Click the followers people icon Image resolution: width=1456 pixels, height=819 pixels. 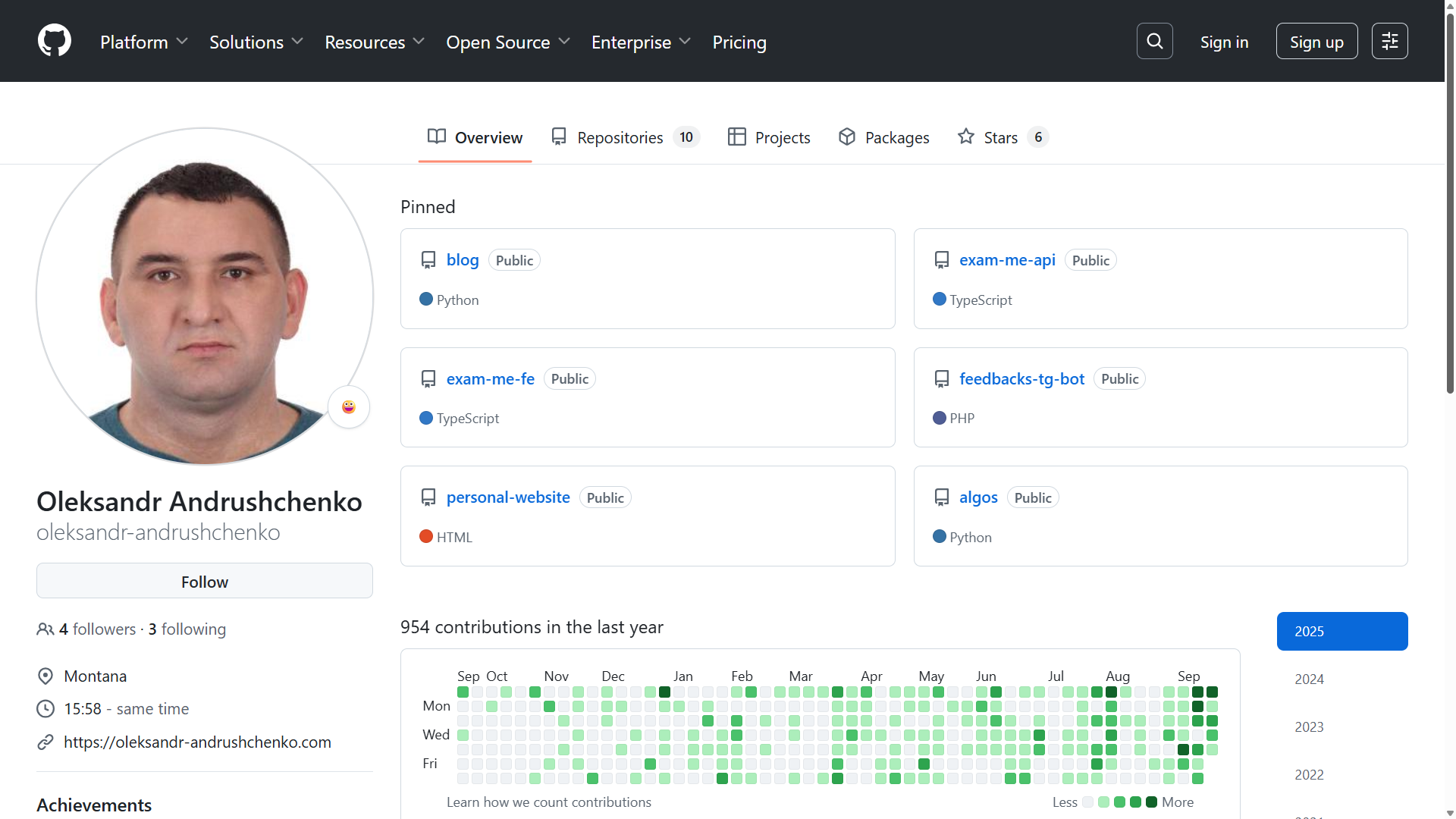45,629
